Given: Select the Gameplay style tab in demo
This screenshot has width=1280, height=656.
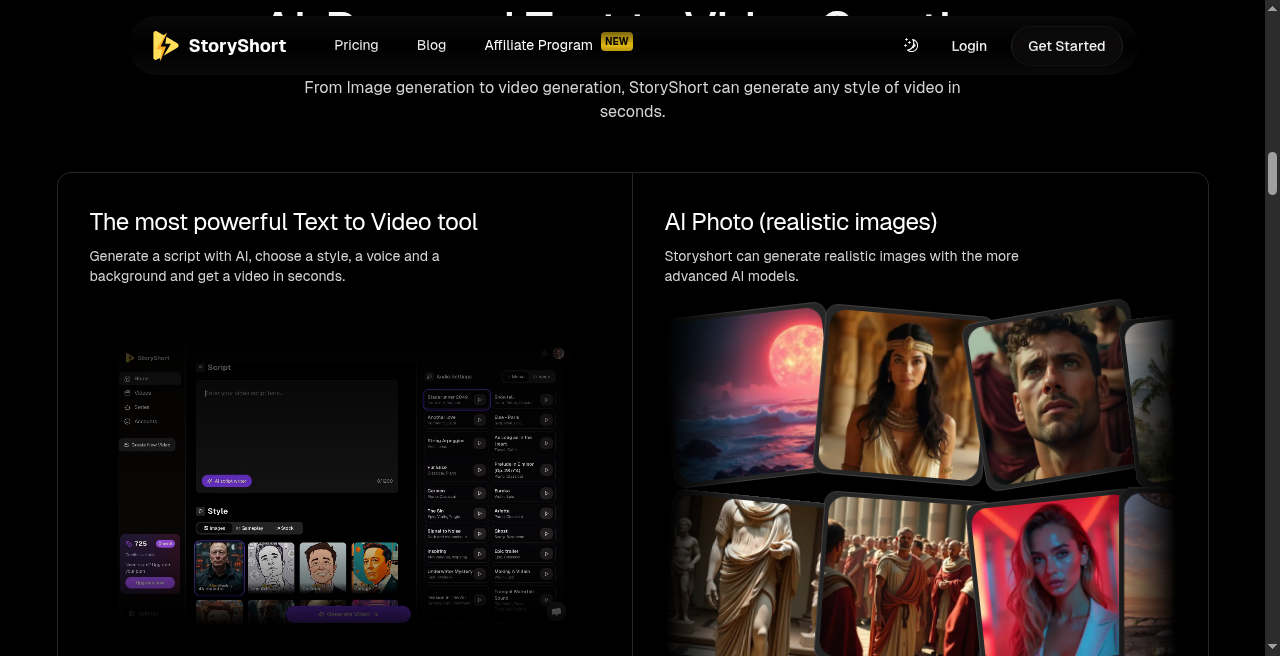Looking at the screenshot, I should [249, 527].
